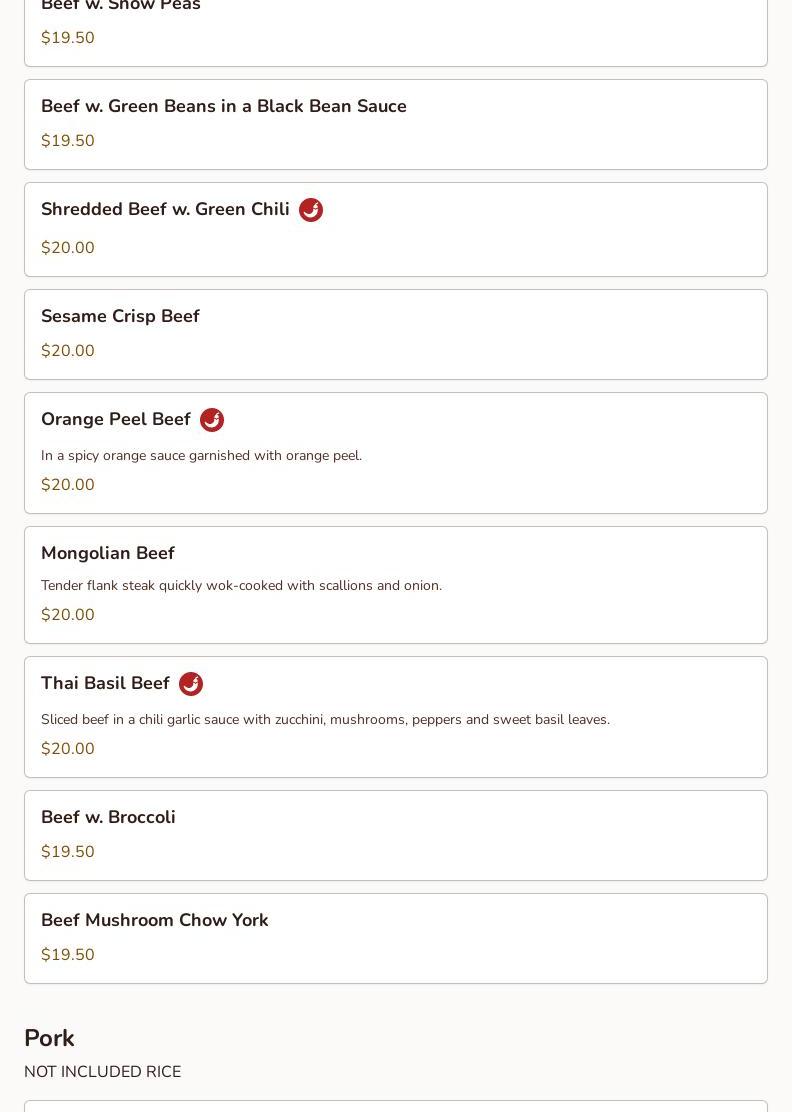Click the chili icon next to Thai Basil Beef

coord(191,684)
